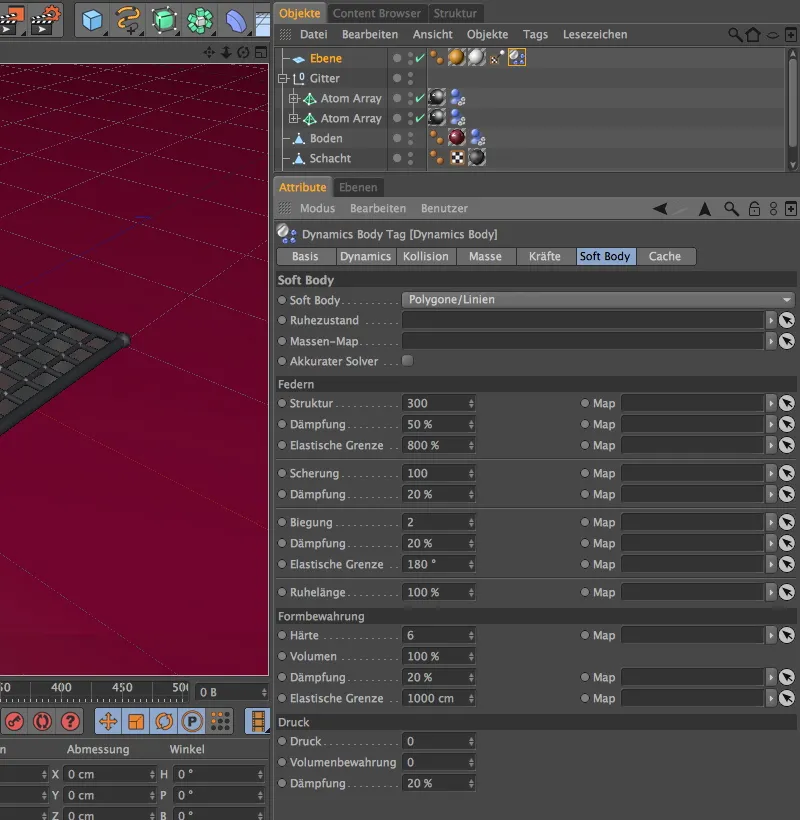Click the arrow beside Ruhezustand link field
This screenshot has width=800, height=820.
point(771,320)
